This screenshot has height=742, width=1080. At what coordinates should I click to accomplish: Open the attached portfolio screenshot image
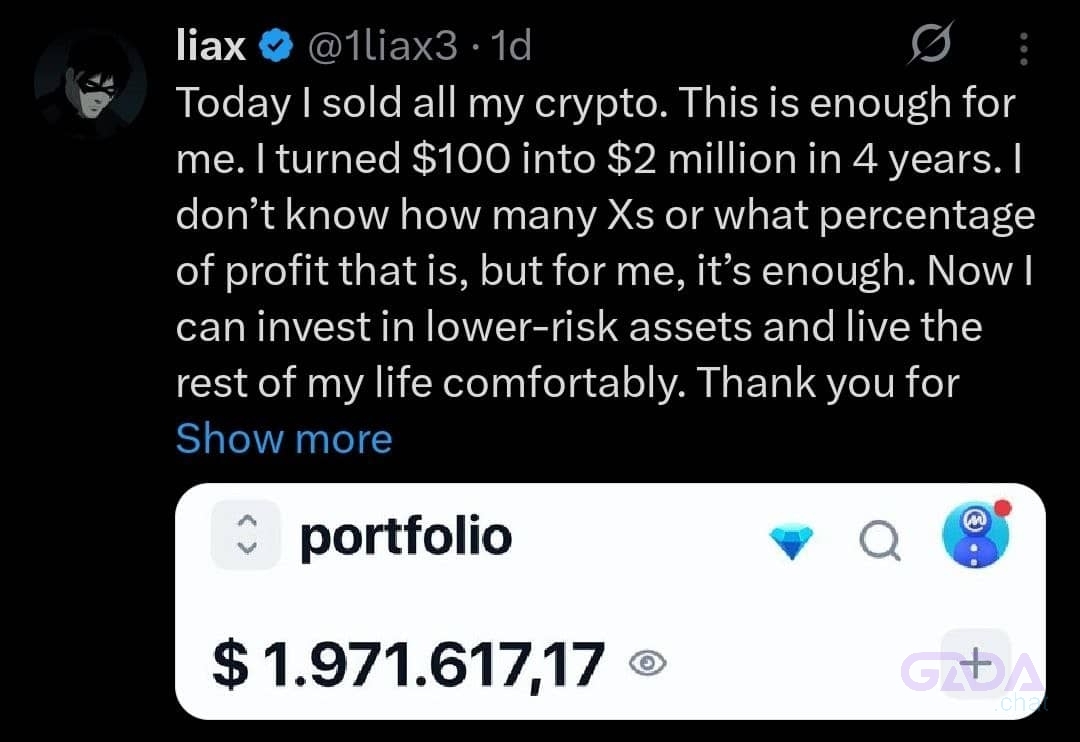pos(610,601)
